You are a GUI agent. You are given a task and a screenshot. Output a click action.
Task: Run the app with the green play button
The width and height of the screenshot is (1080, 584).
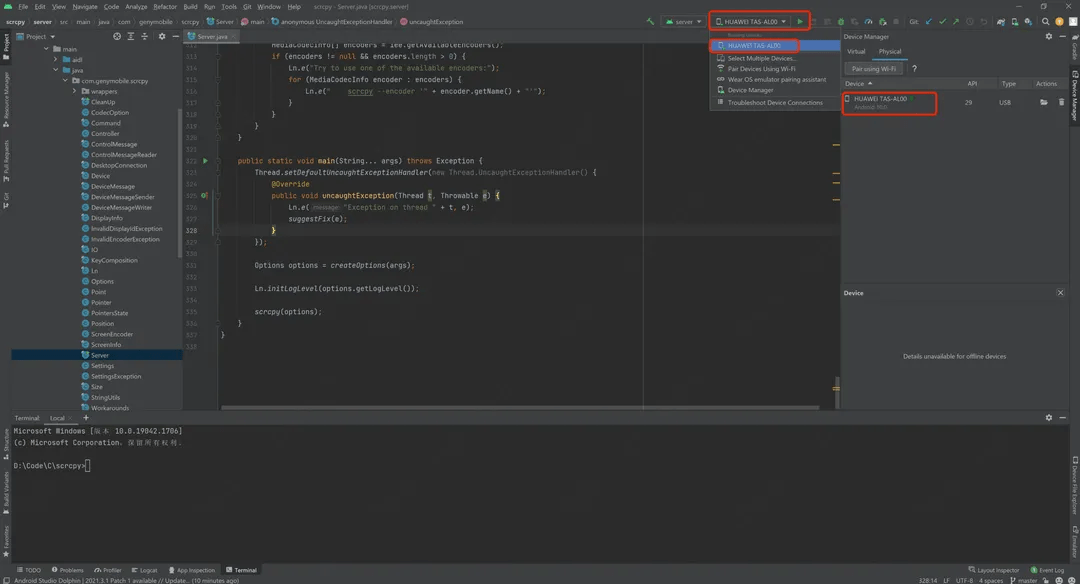800,21
